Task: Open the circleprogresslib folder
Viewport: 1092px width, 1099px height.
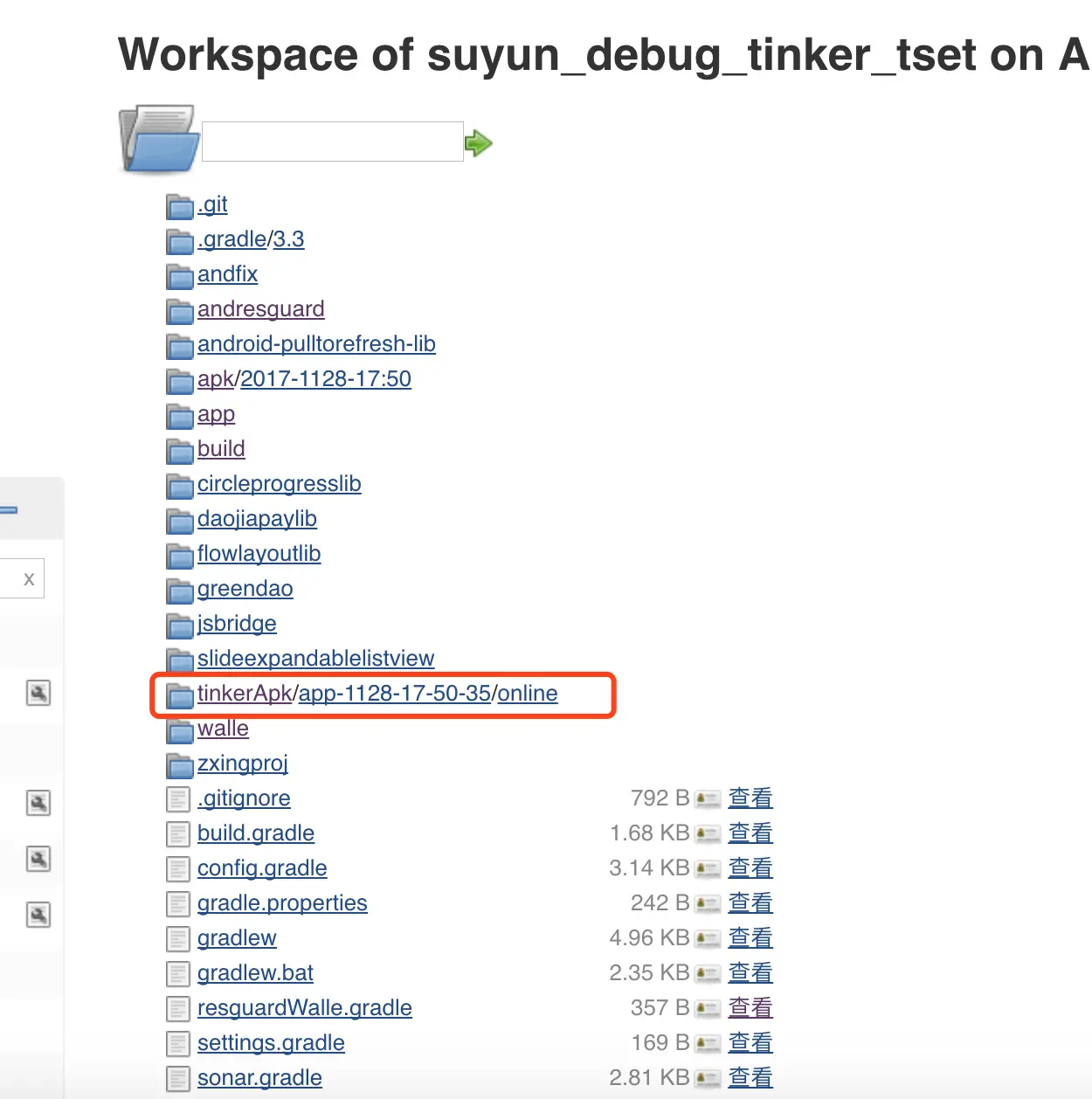Action: 280,484
